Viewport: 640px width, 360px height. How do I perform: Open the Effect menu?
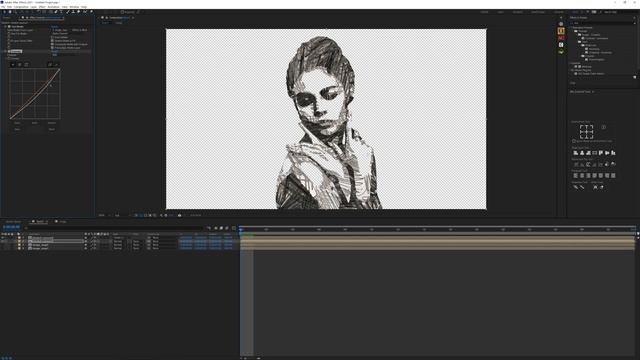pyautogui.click(x=42, y=7)
